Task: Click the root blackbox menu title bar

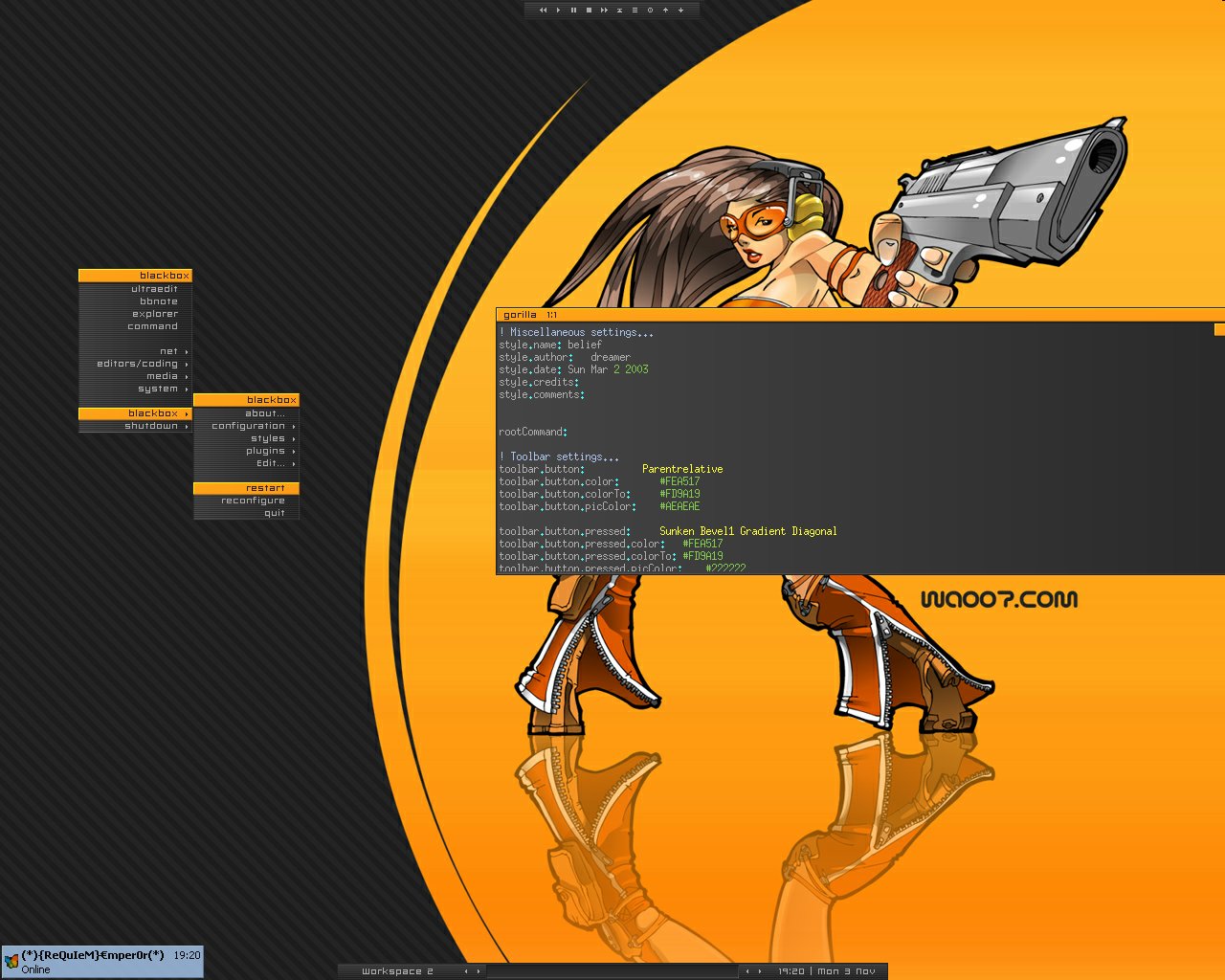Action: point(135,276)
